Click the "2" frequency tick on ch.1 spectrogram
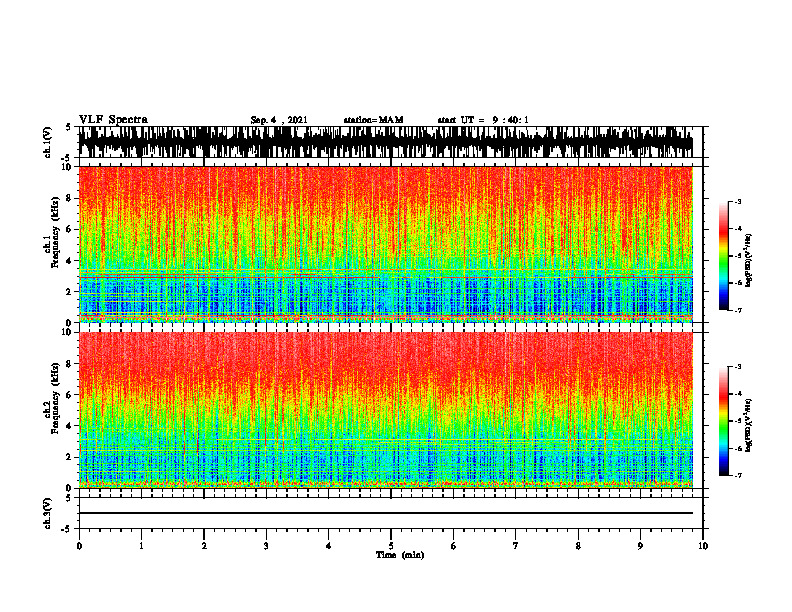 [69, 291]
